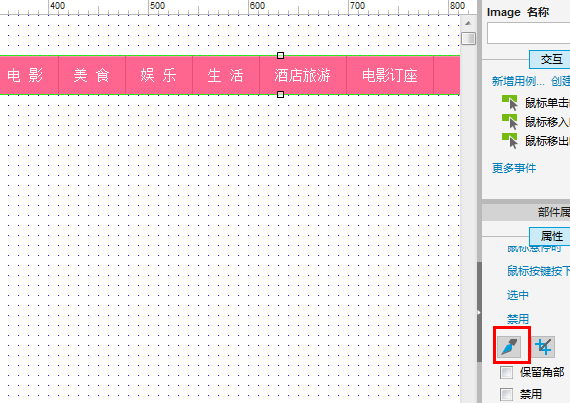Viewport: 570px width, 403px height.
Task: Open the 更多事件 link
Action: tap(514, 168)
